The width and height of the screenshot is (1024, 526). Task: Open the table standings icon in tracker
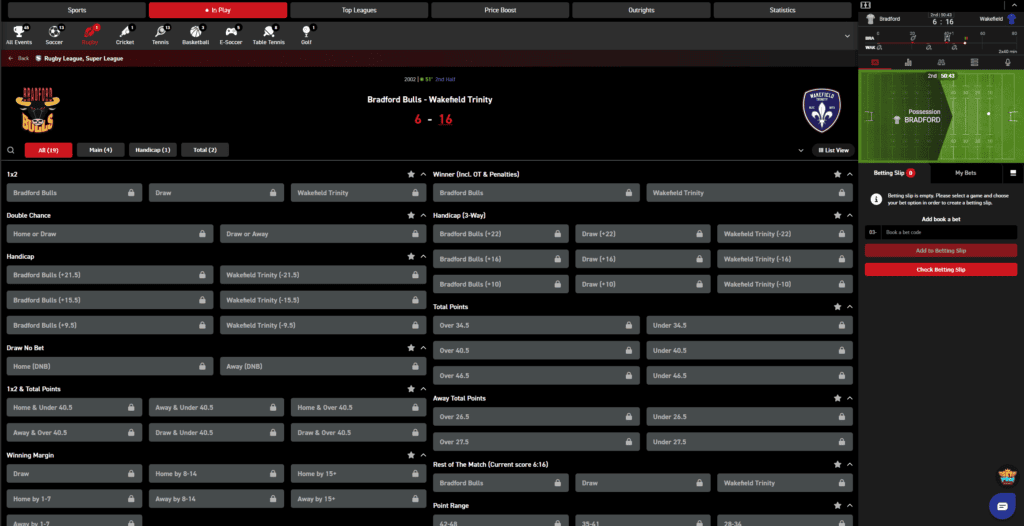tap(974, 63)
